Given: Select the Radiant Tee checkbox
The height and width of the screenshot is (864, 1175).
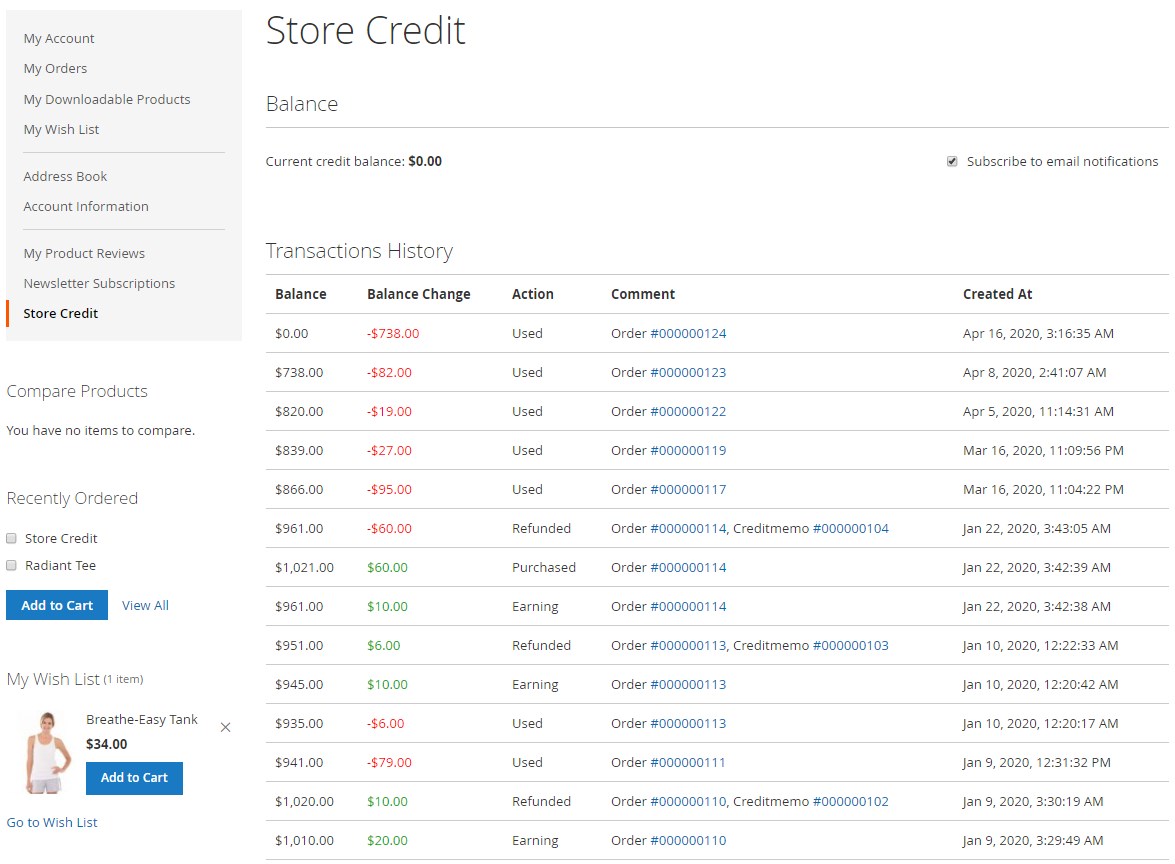Looking at the screenshot, I should [12, 565].
